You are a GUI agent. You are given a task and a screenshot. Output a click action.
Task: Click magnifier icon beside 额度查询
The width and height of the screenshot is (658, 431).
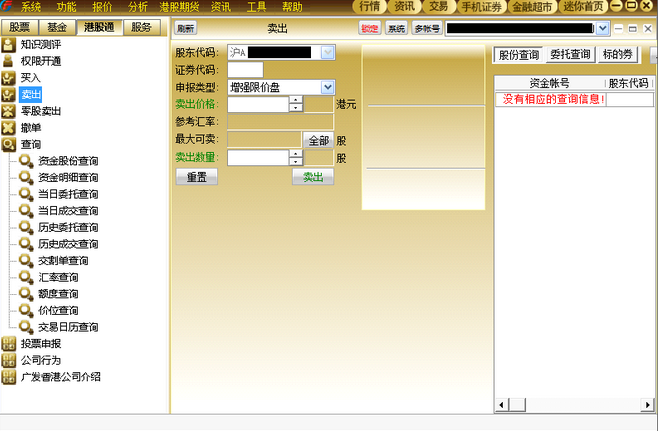point(26,294)
